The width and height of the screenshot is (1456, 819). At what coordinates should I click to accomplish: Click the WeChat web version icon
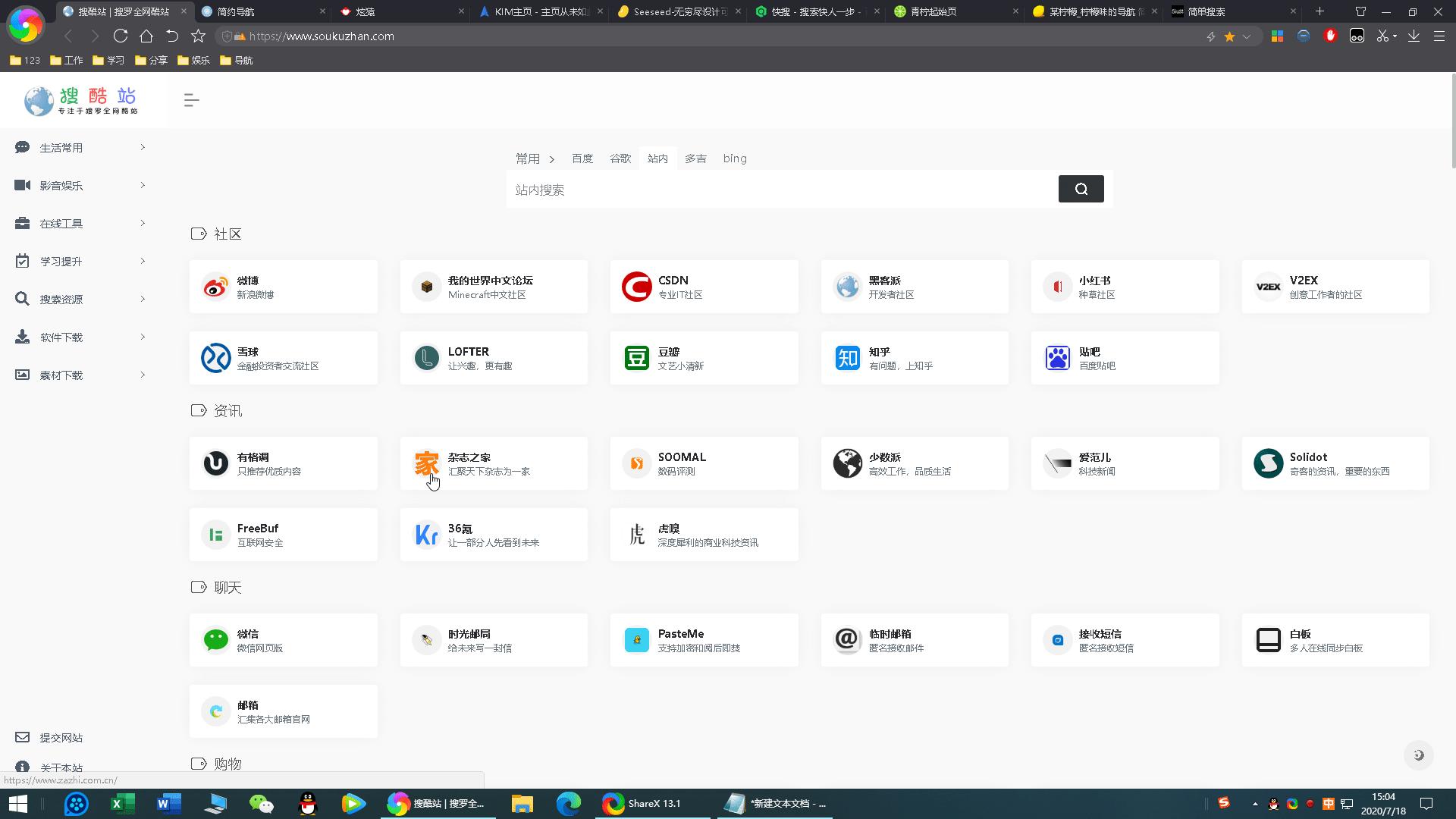216,640
